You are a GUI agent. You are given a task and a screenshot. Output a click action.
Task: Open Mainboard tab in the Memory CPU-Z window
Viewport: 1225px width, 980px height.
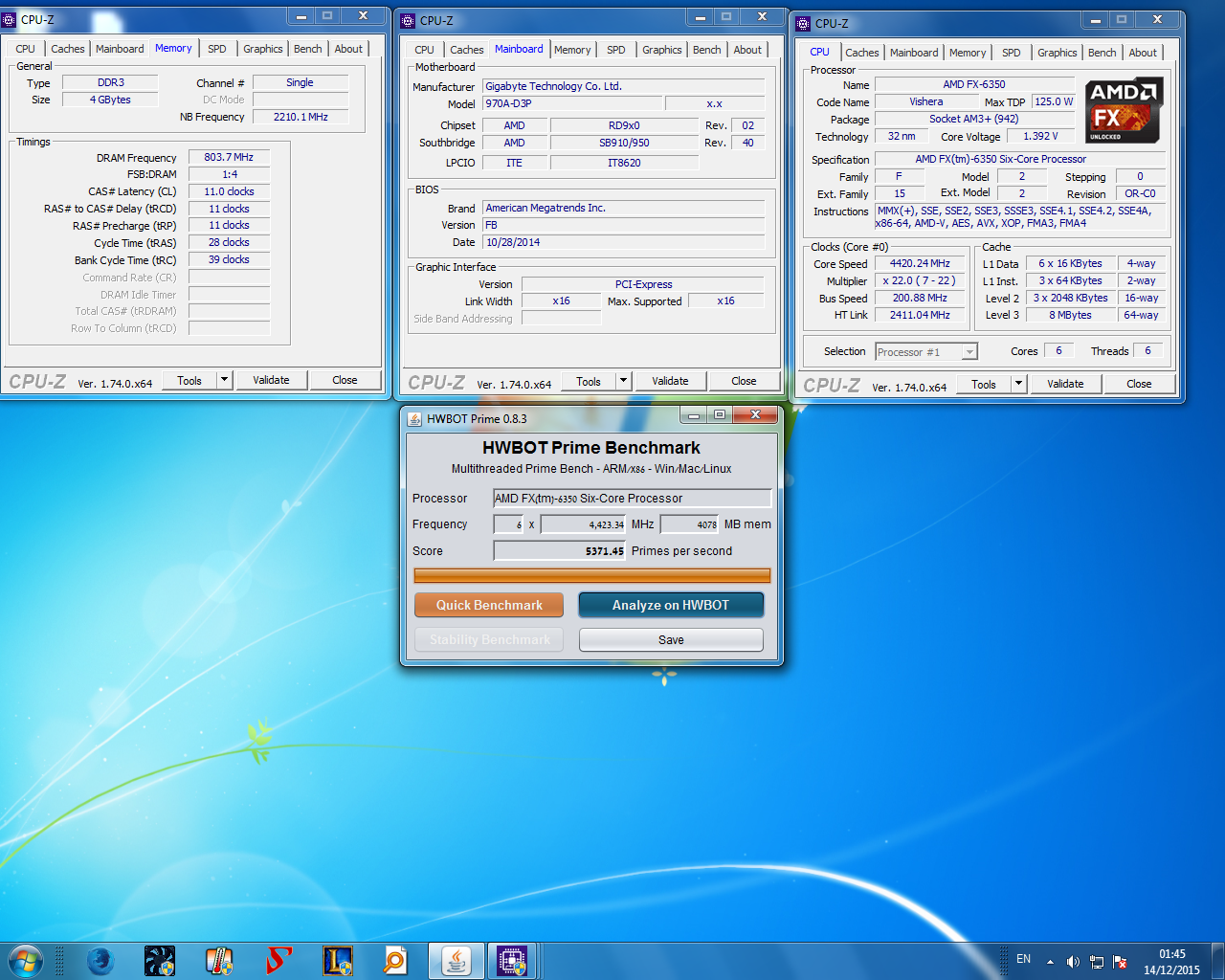(120, 49)
